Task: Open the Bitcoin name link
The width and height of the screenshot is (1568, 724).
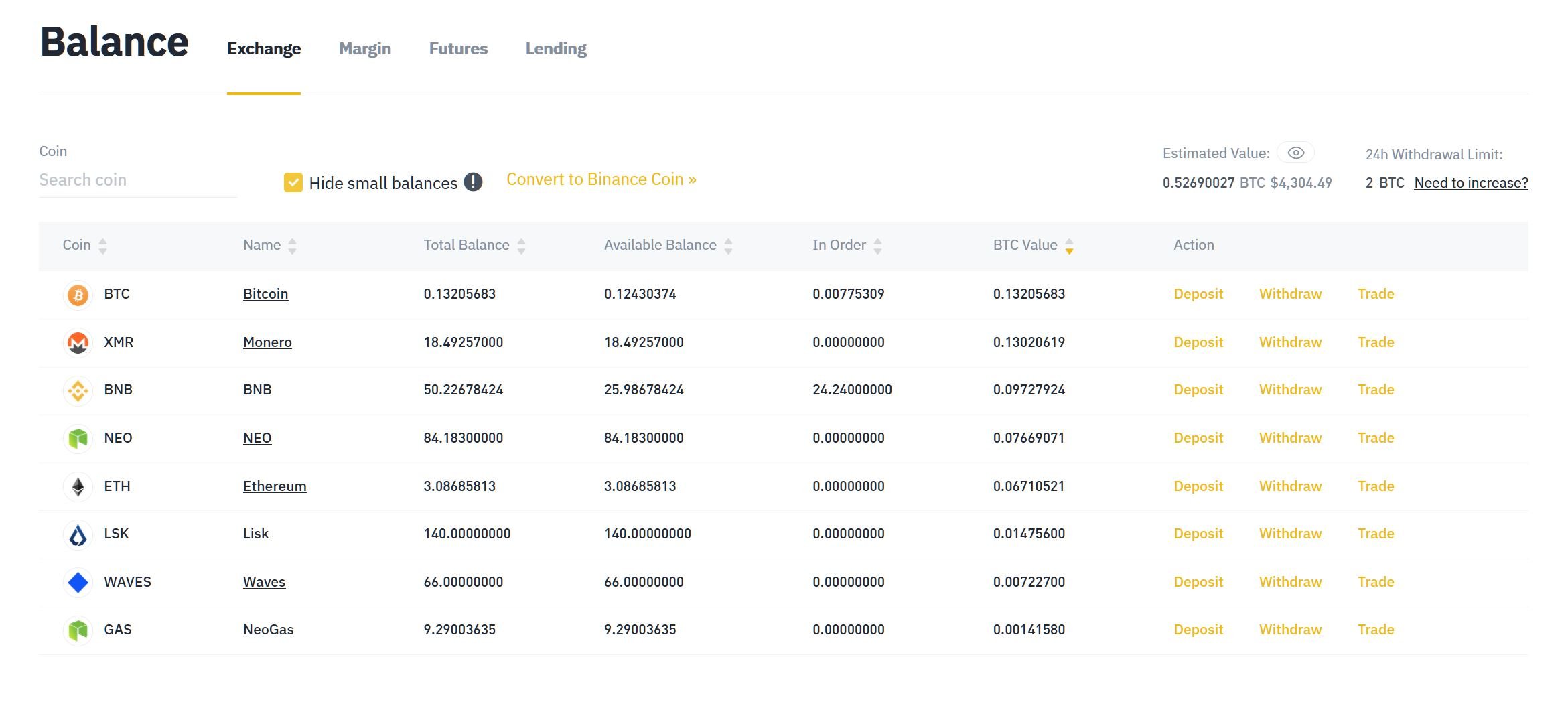Action: (x=265, y=294)
